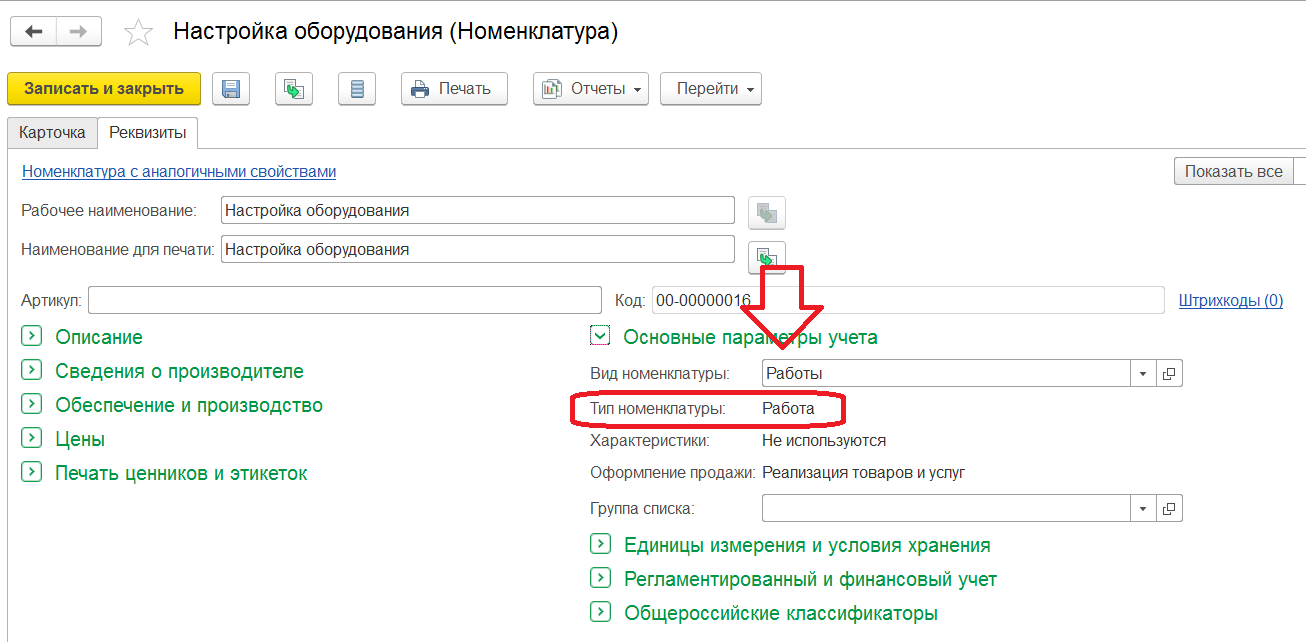Click the forward navigation arrow
The width and height of the screenshot is (1306, 642).
[78, 32]
